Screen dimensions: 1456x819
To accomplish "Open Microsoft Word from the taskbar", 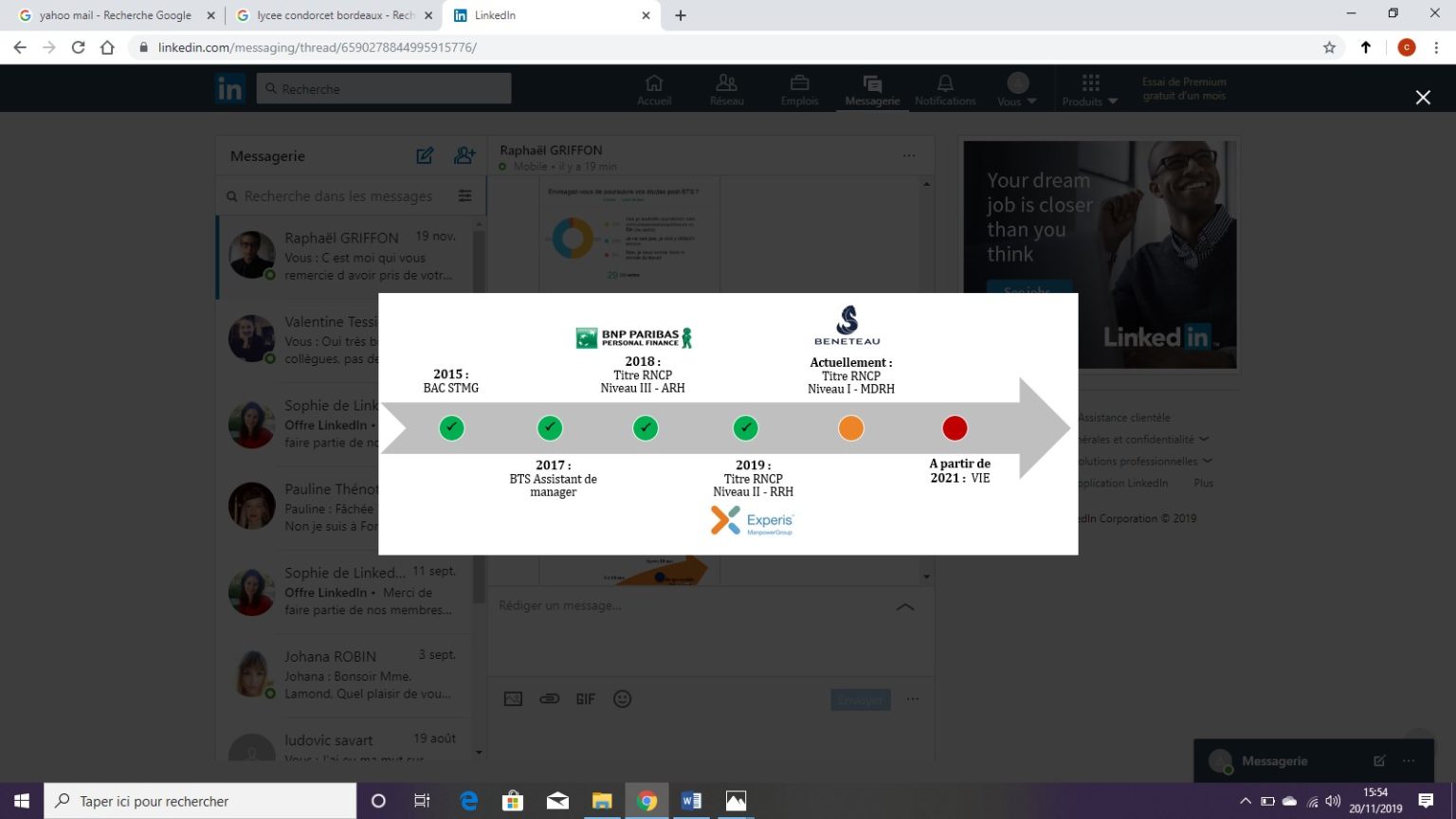I will point(691,801).
